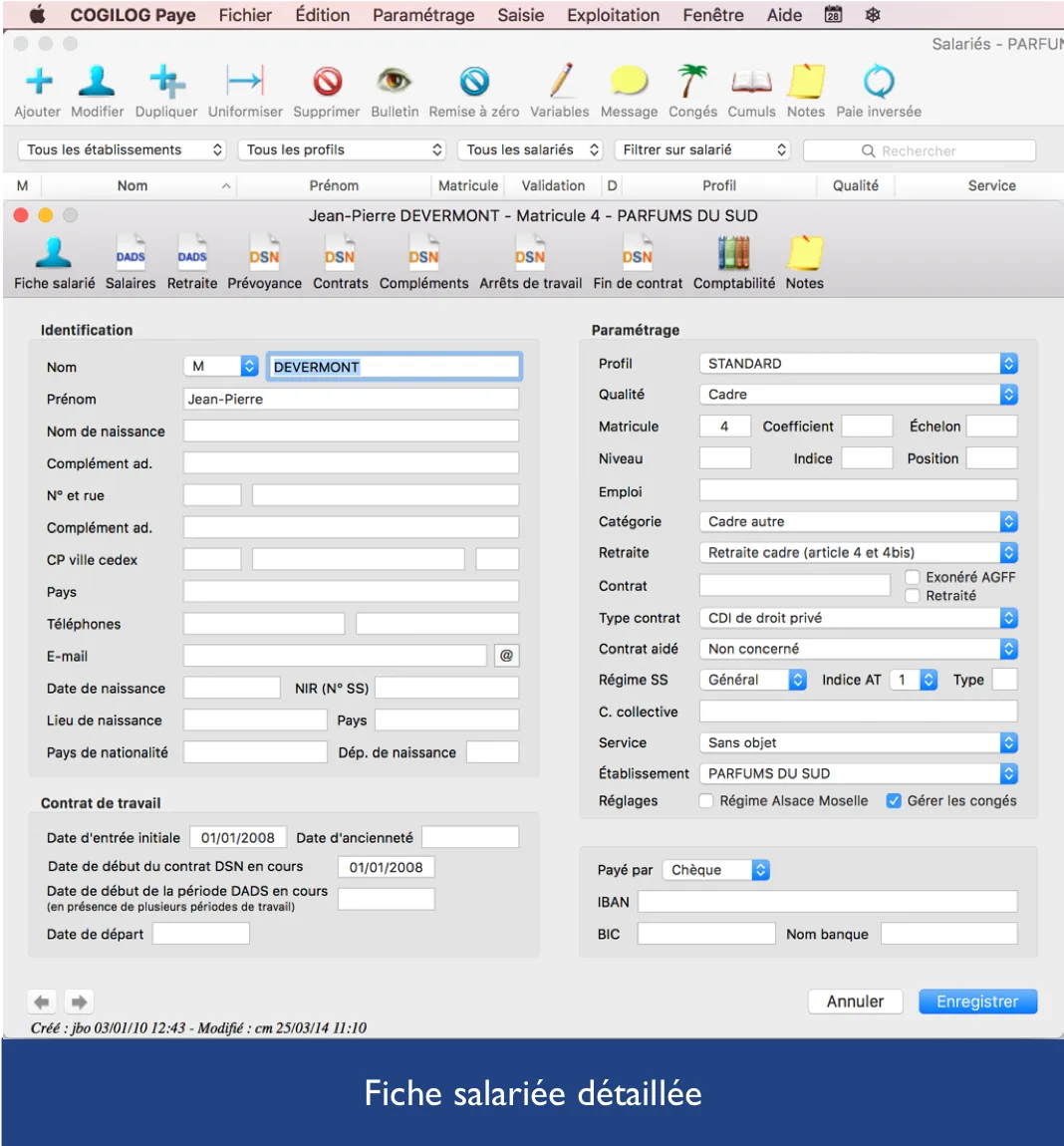Open Congés palm tree icon

point(692,81)
